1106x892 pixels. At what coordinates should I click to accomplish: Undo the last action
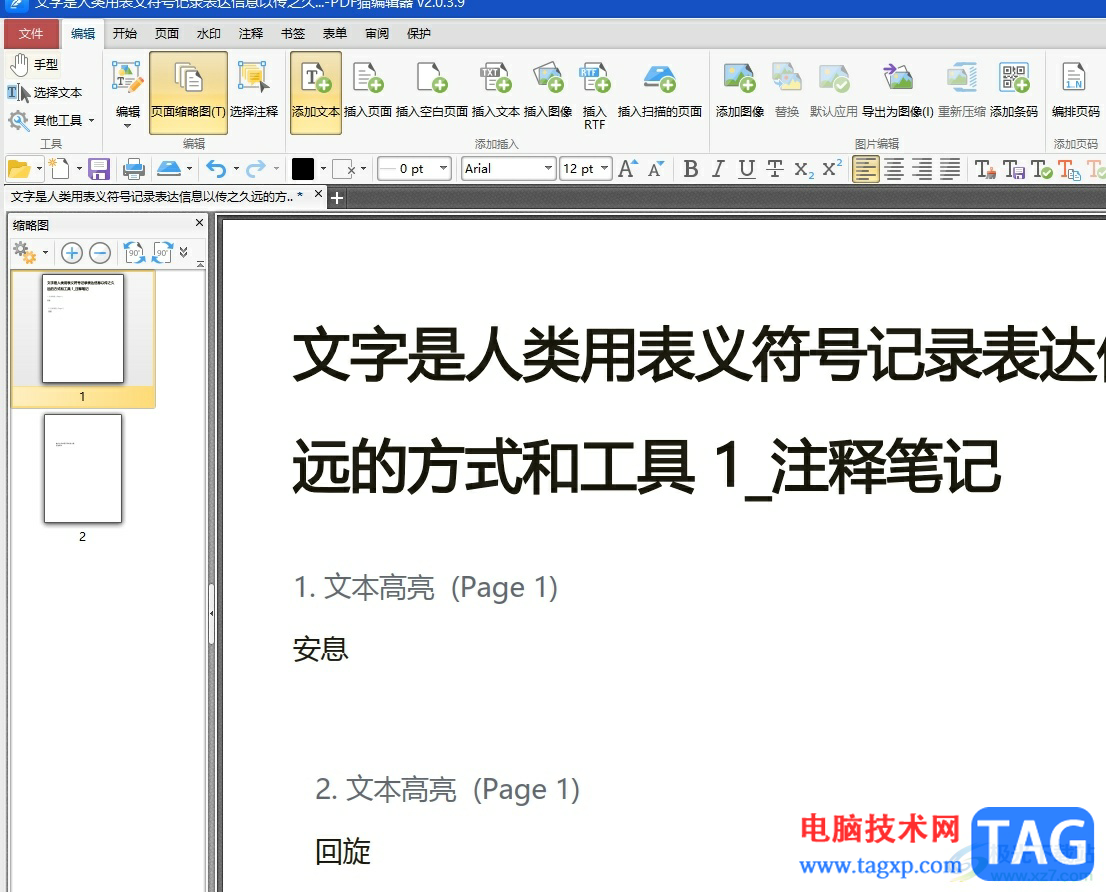click(x=217, y=169)
